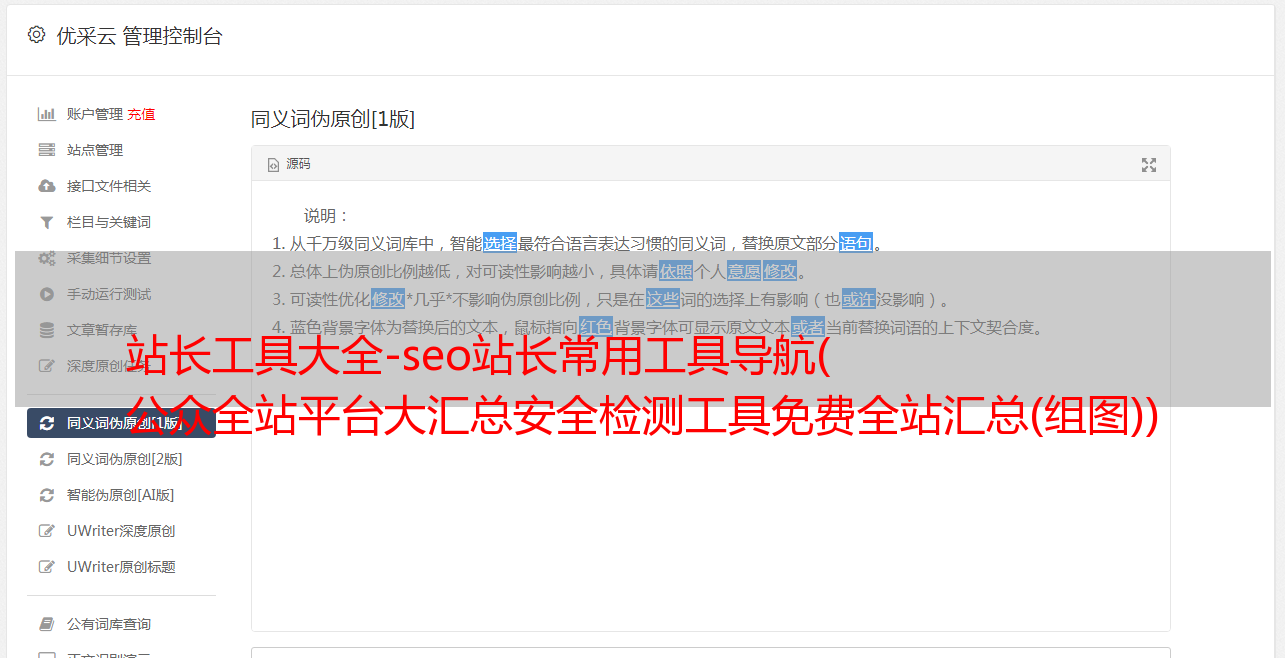Viewport: 1285px width, 658px height.
Task: Select 智能伪原创[AI版] menu item
Action: click(121, 495)
